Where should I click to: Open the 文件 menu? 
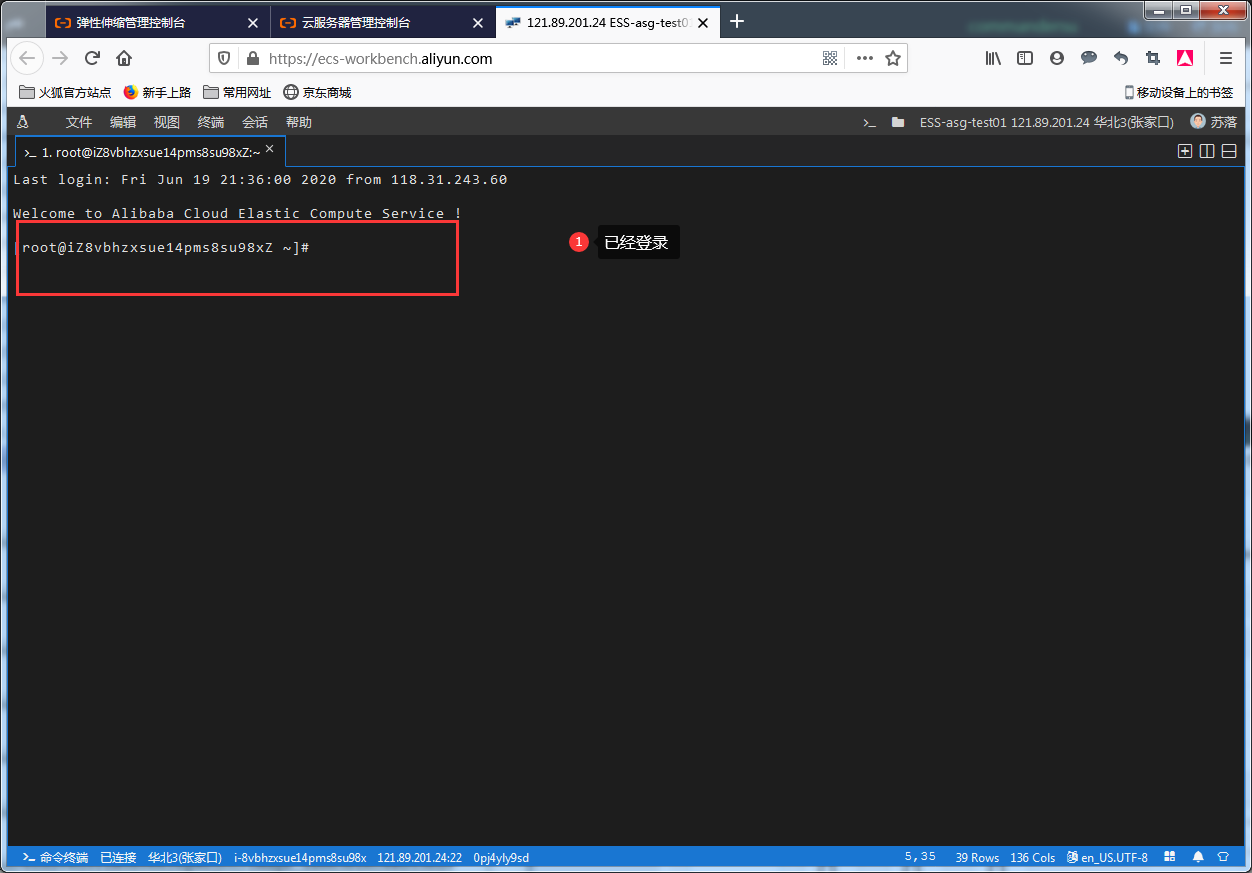(x=79, y=122)
